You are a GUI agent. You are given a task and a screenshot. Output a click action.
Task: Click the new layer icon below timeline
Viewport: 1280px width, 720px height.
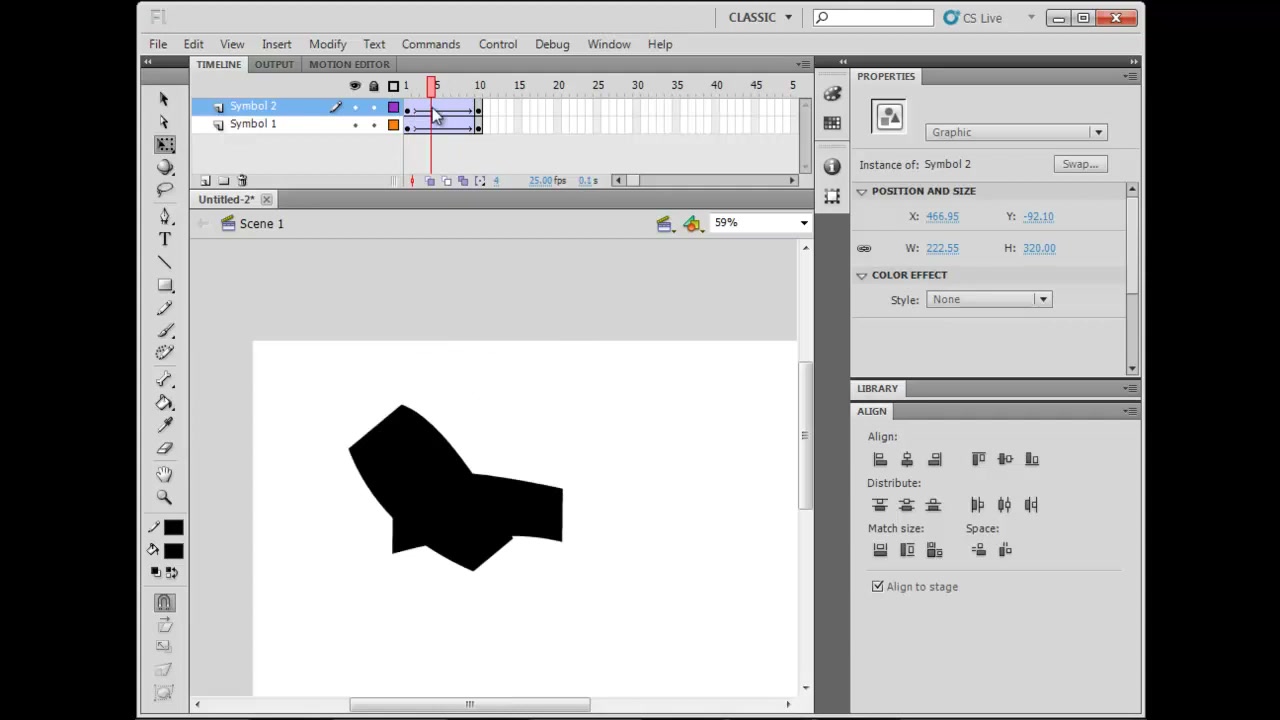[206, 181]
